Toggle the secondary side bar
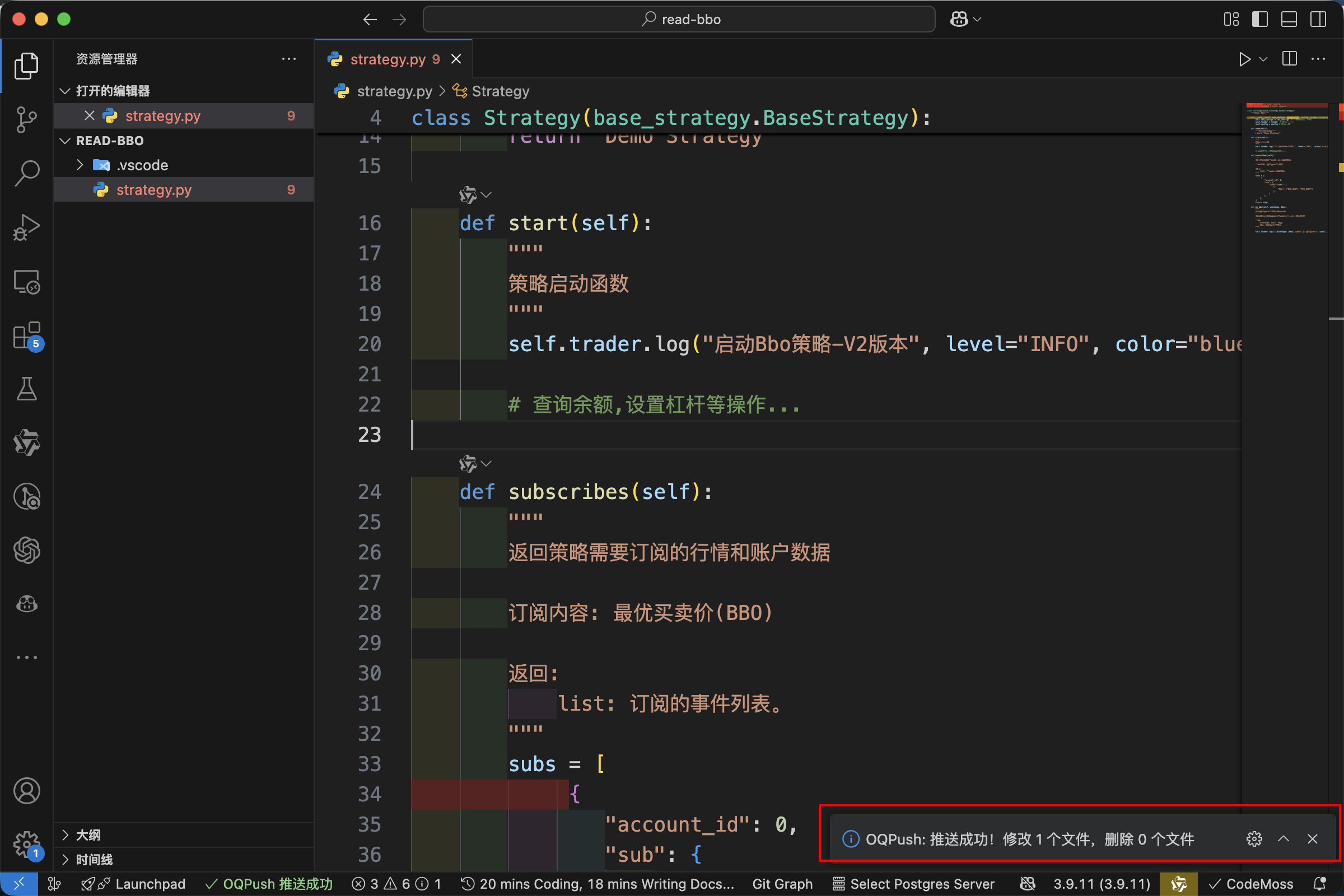 coord(1318,20)
